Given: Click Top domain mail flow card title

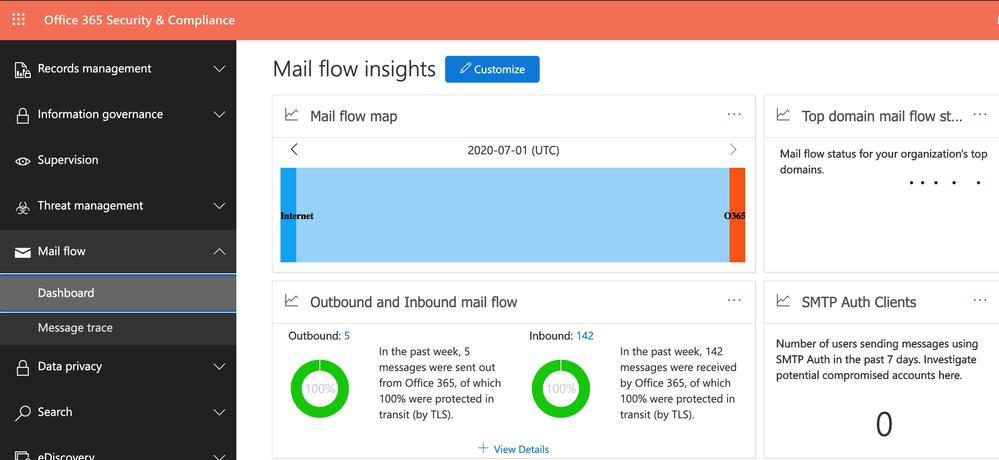Looking at the screenshot, I should click(x=882, y=116).
